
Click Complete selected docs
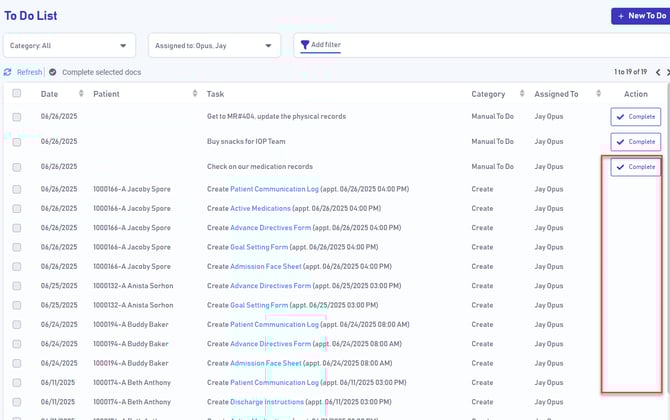pyautogui.click(x=101, y=72)
